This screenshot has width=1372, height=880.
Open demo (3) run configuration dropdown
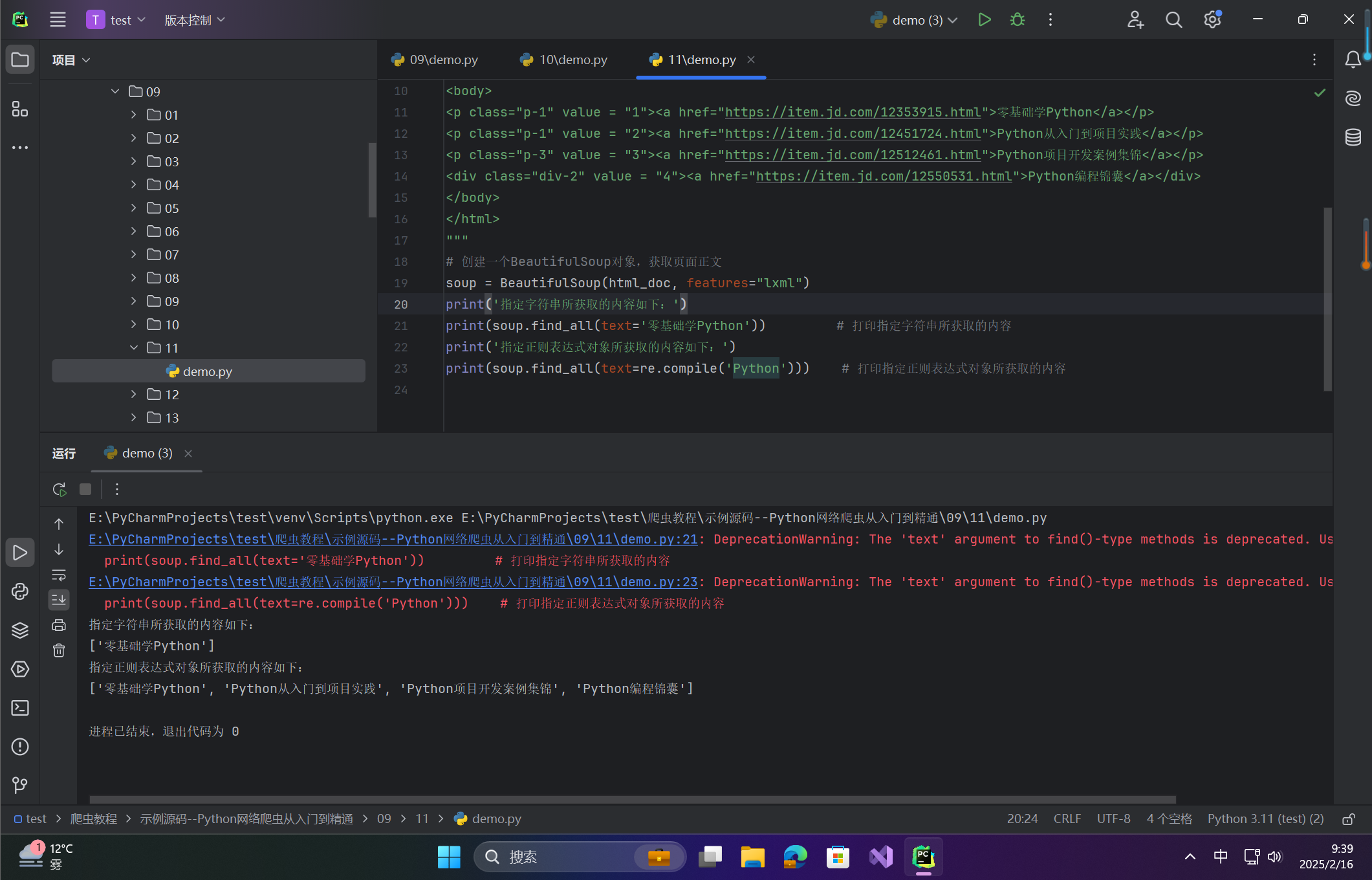coord(914,20)
